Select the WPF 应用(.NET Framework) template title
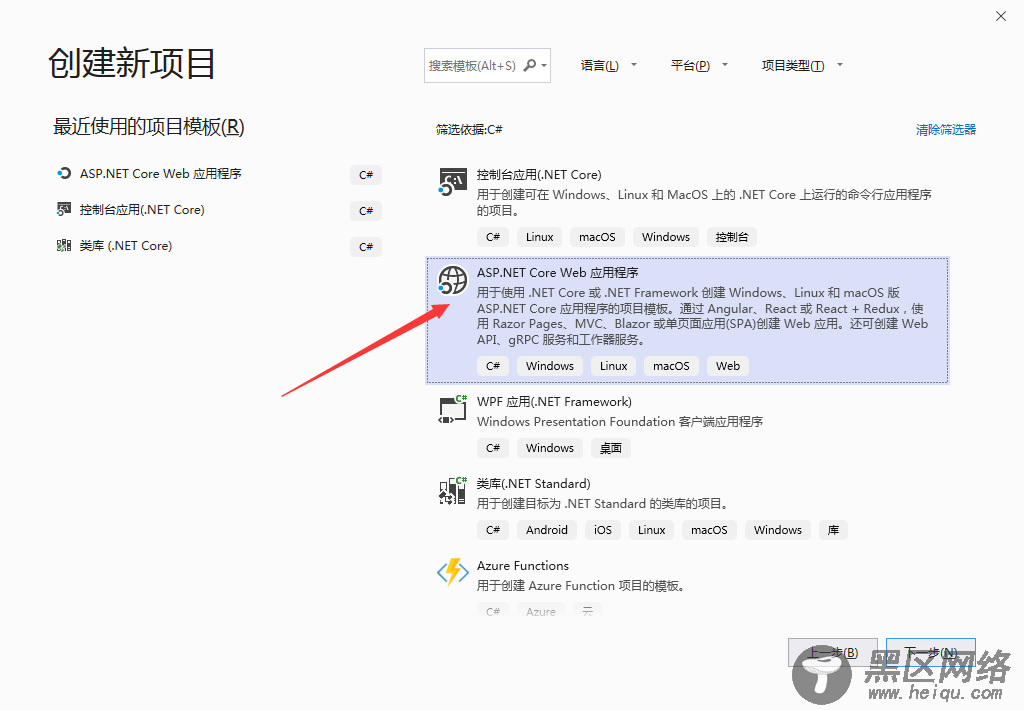1024x710 pixels. [554, 402]
